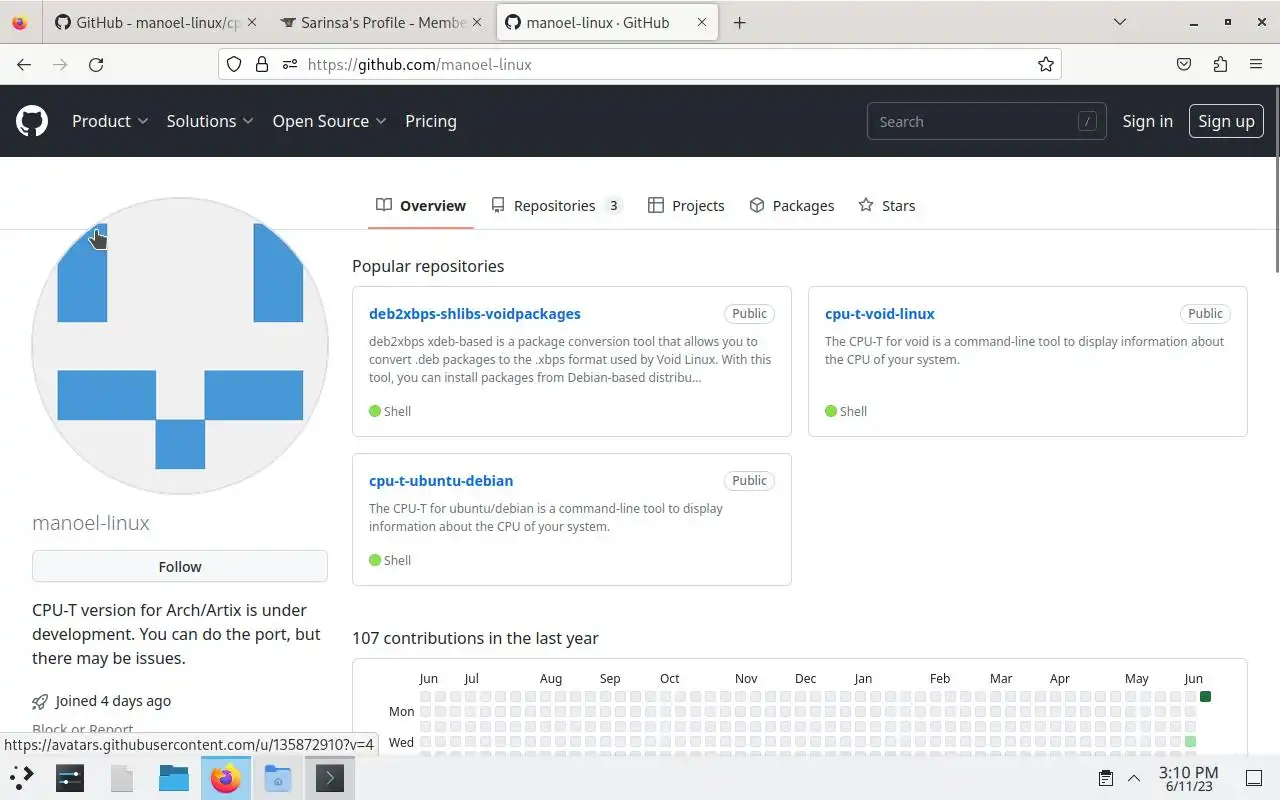Open cpu-t-void-linux repository
Screen dimensions: 1280x800
click(x=880, y=313)
